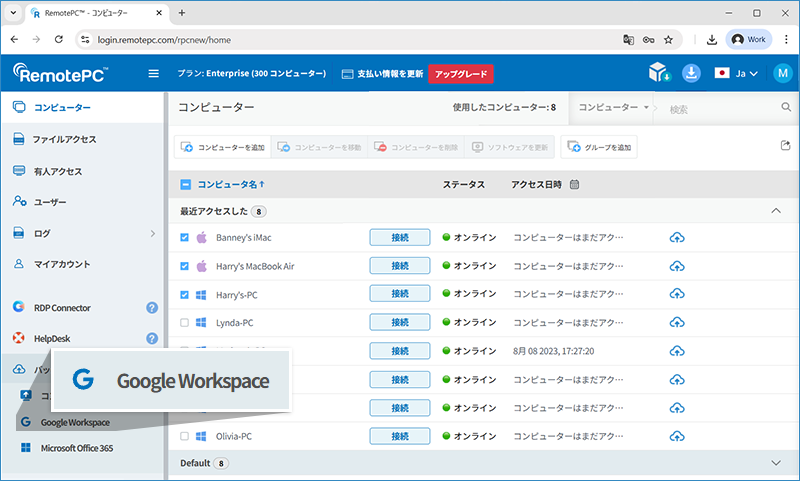Viewport: 800px width, 481px height.
Task: Select Microsoft Office 365 backup in sidebar
Action: coord(77,448)
